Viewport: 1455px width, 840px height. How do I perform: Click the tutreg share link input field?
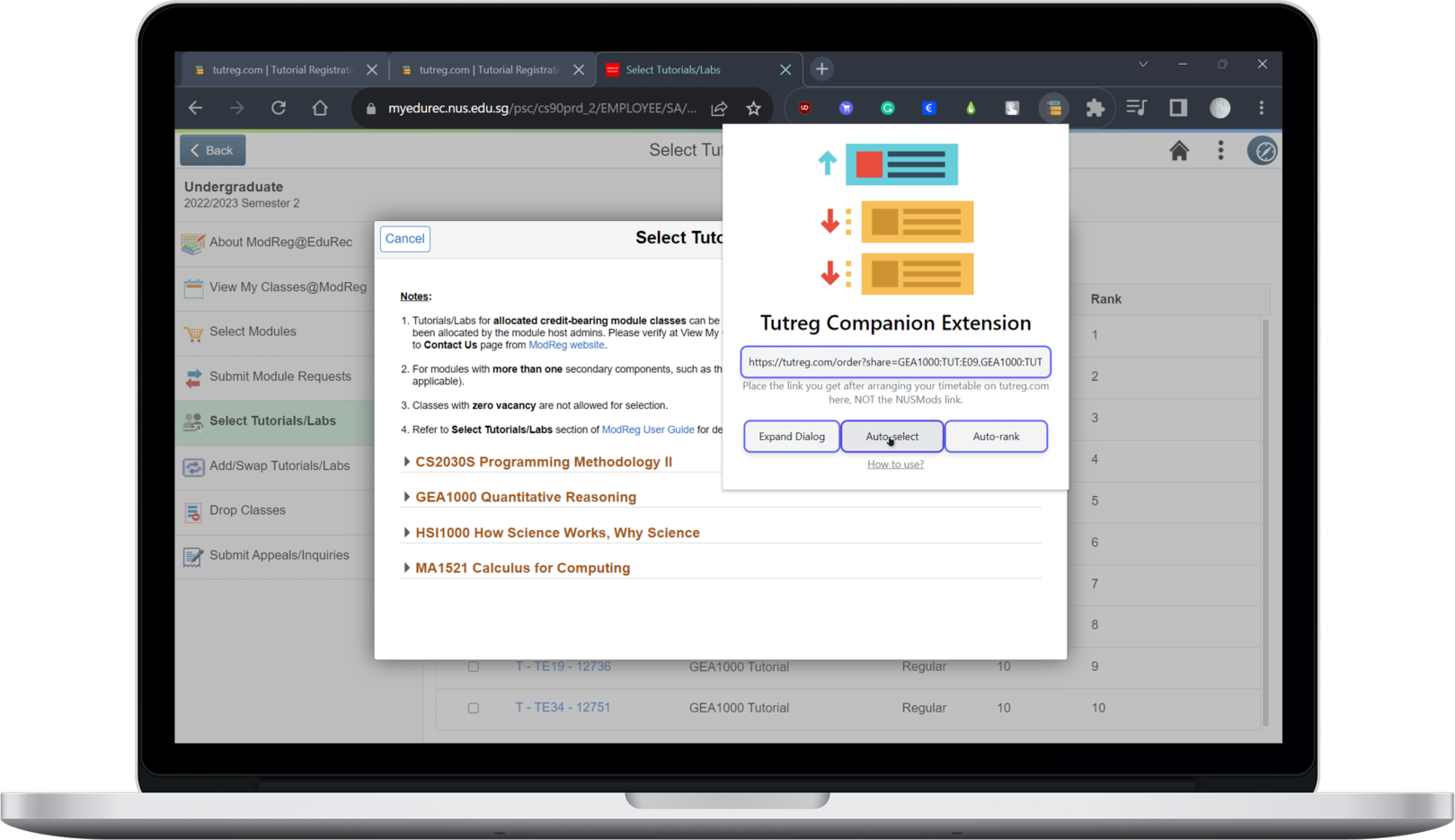[x=895, y=362]
